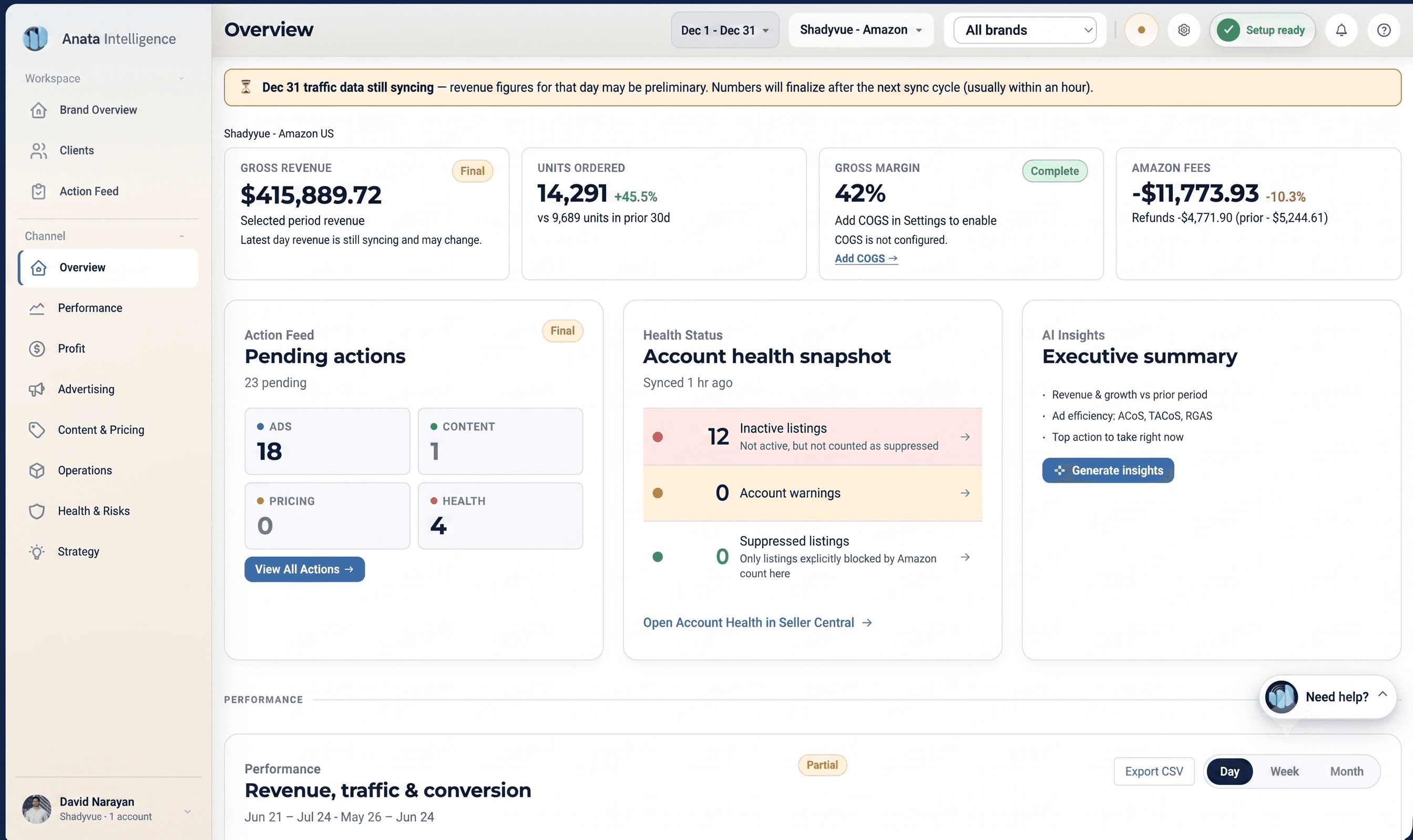Open notifications bell icon
Image resolution: width=1413 pixels, height=840 pixels.
tap(1341, 30)
